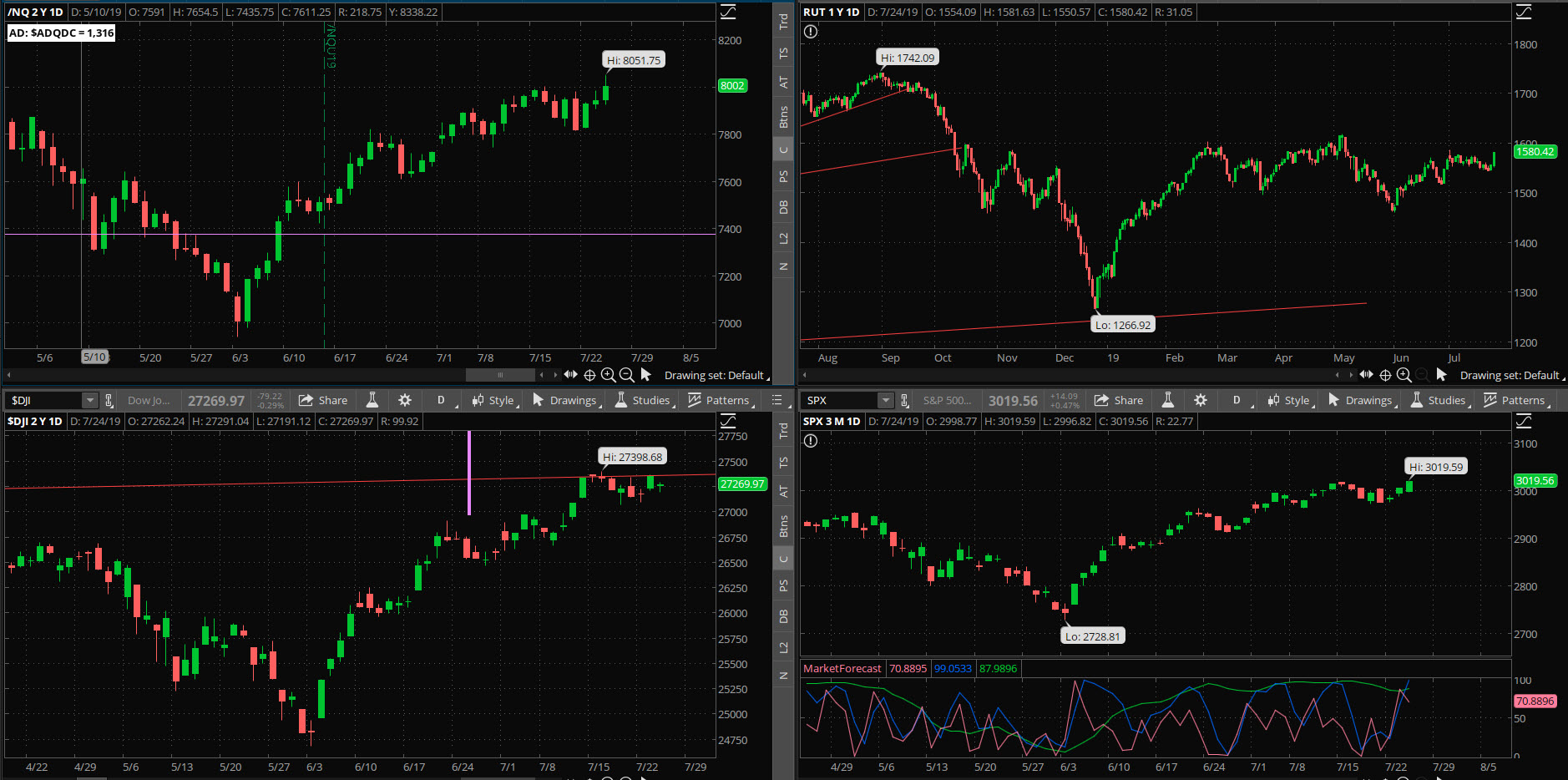This screenshot has width=1568, height=780.
Task: Click step-right arrow under /NQ chart
Action: (x=555, y=375)
